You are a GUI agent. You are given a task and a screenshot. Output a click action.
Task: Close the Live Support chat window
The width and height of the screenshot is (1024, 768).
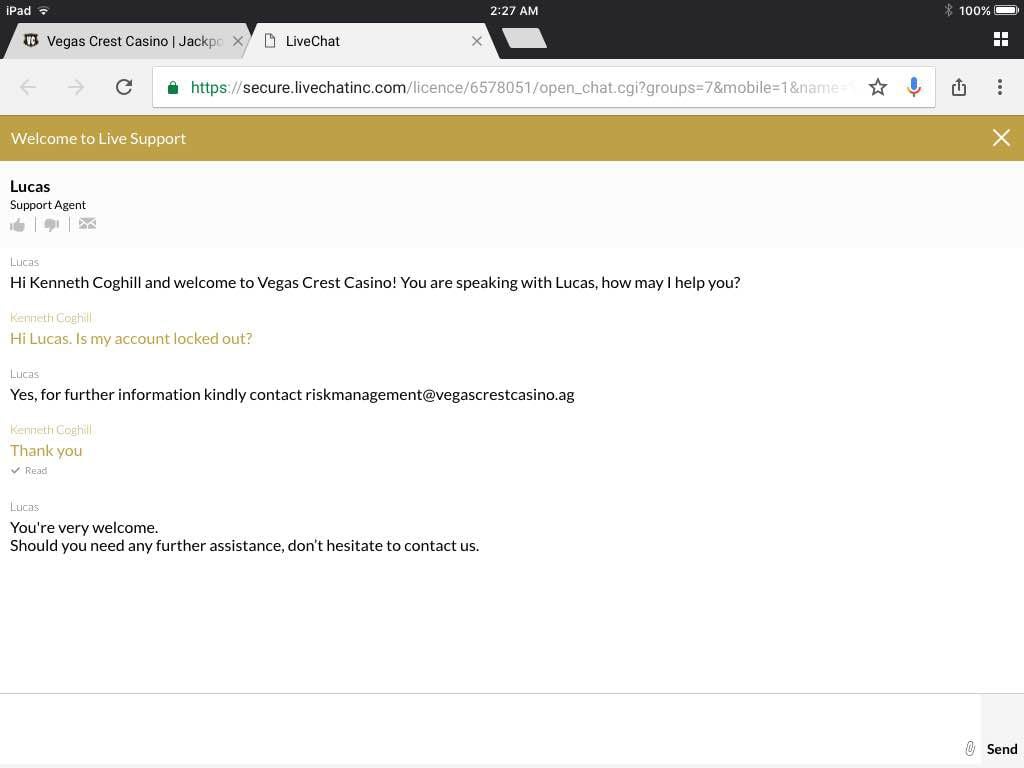tap(1000, 138)
